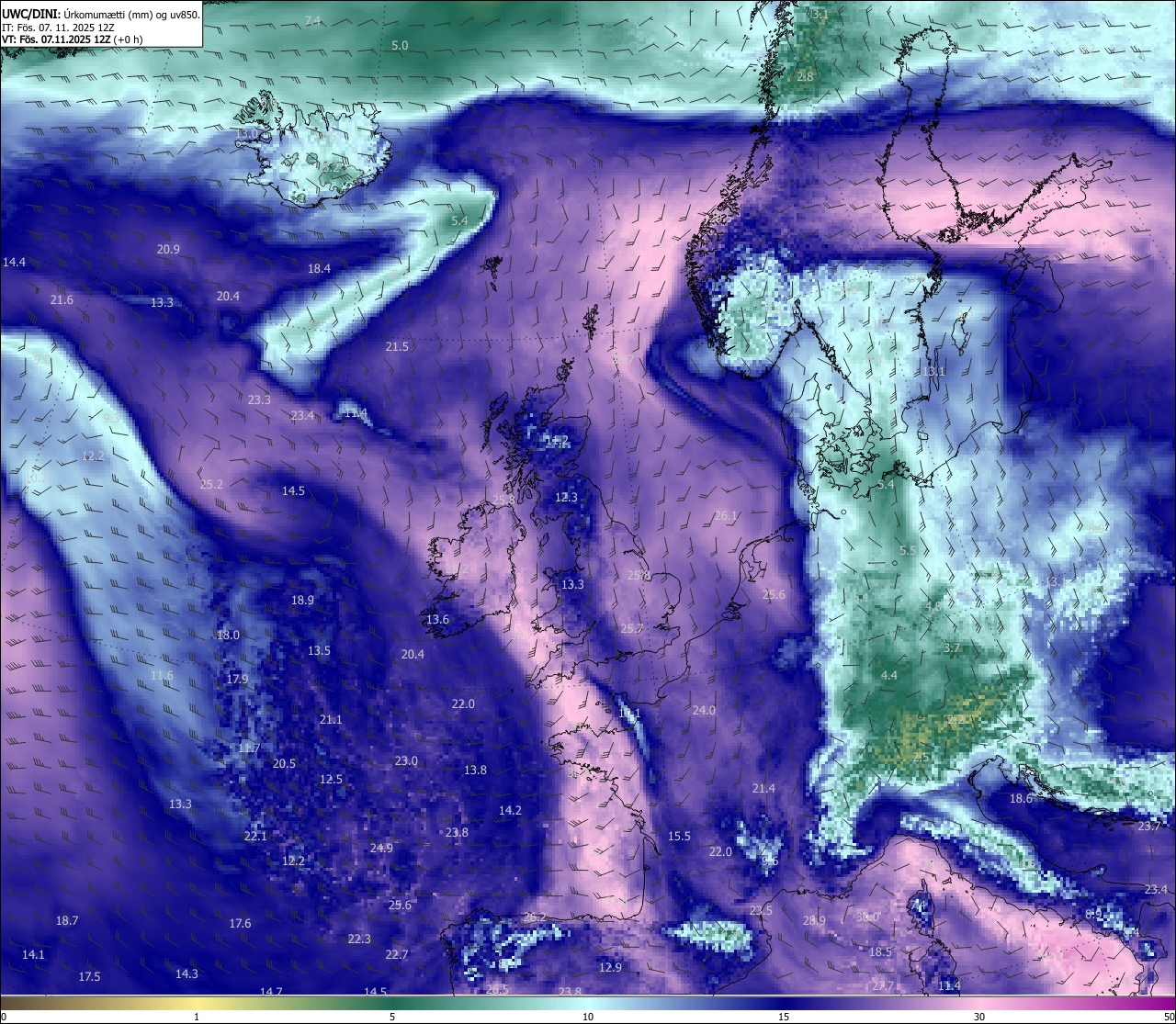Click colorbar label 50
Viewport: 1176px width, 1024px height.
pyautogui.click(x=1169, y=1017)
